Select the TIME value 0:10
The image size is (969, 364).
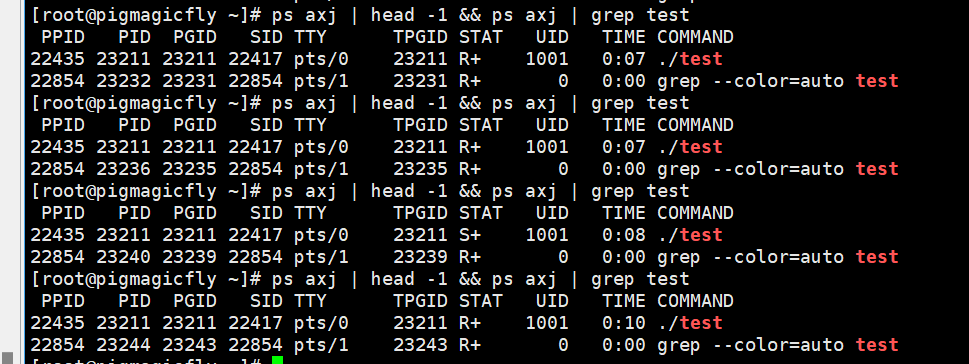[624, 323]
